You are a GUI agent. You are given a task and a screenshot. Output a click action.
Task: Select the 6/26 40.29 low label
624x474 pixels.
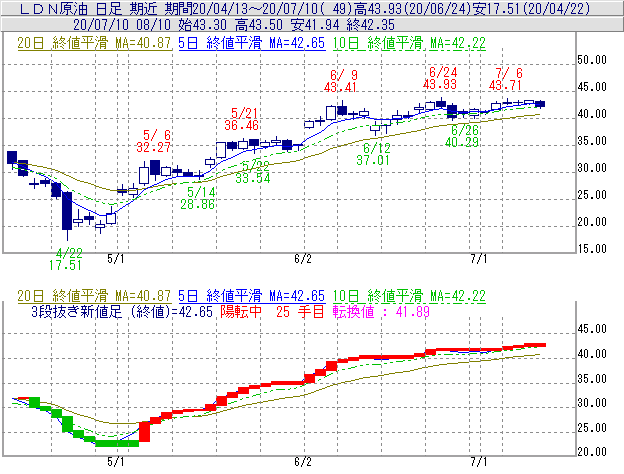click(462, 136)
